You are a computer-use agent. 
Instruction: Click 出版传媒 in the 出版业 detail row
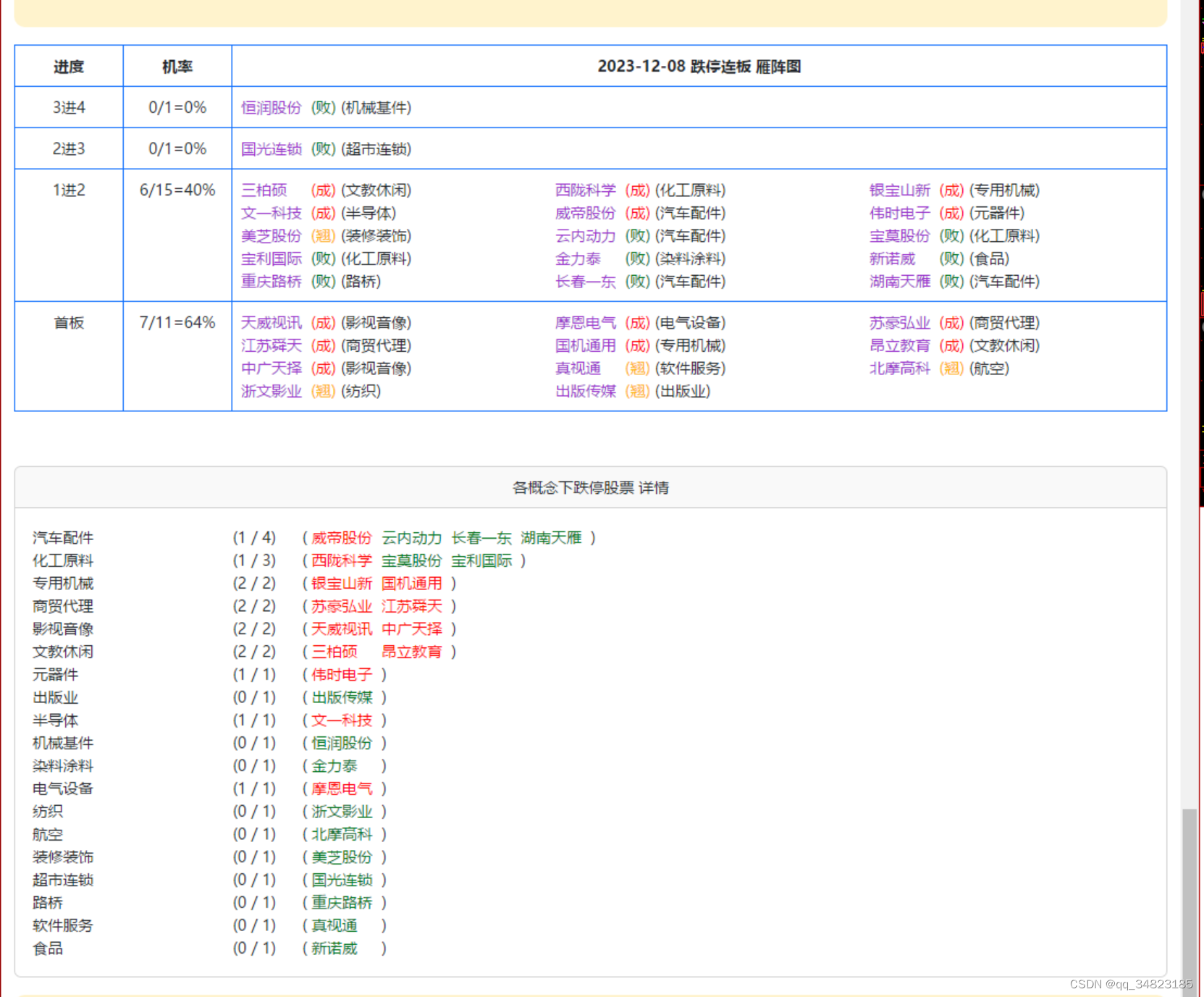(342, 698)
